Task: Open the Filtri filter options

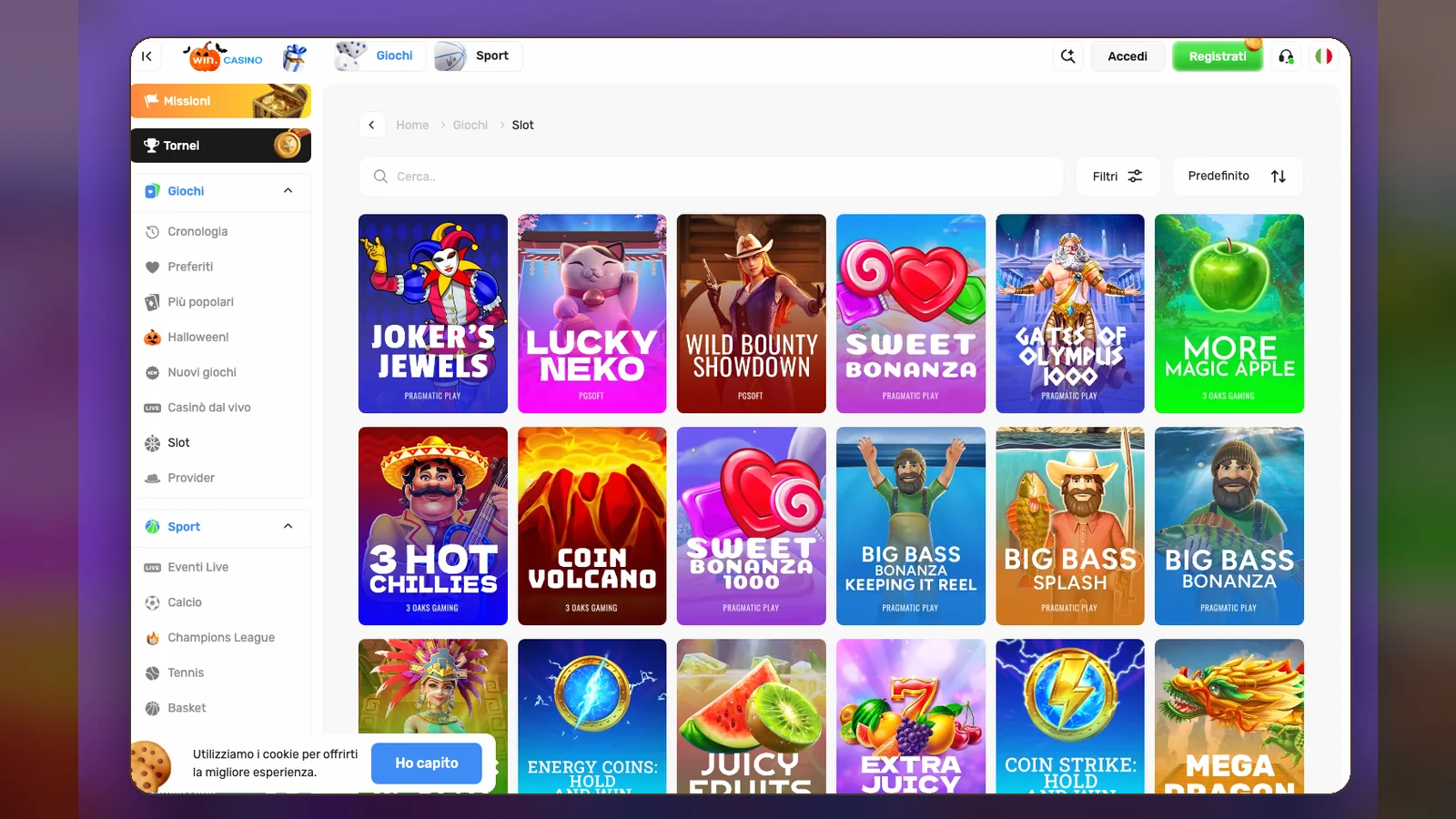Action: tap(1117, 177)
